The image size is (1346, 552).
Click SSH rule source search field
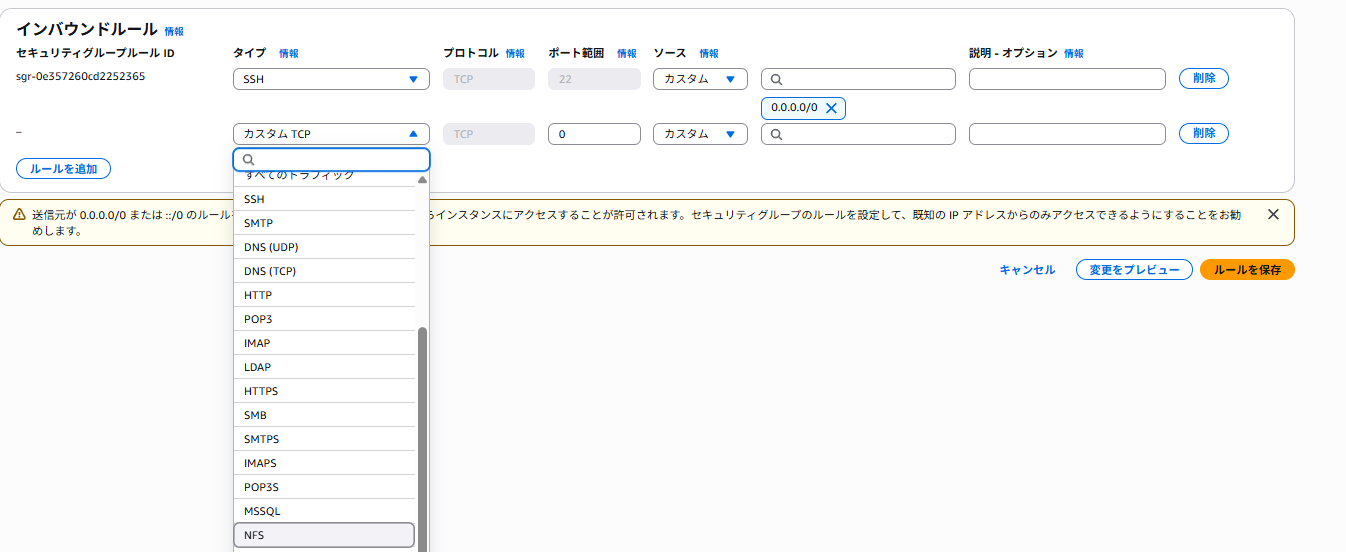[x=858, y=79]
